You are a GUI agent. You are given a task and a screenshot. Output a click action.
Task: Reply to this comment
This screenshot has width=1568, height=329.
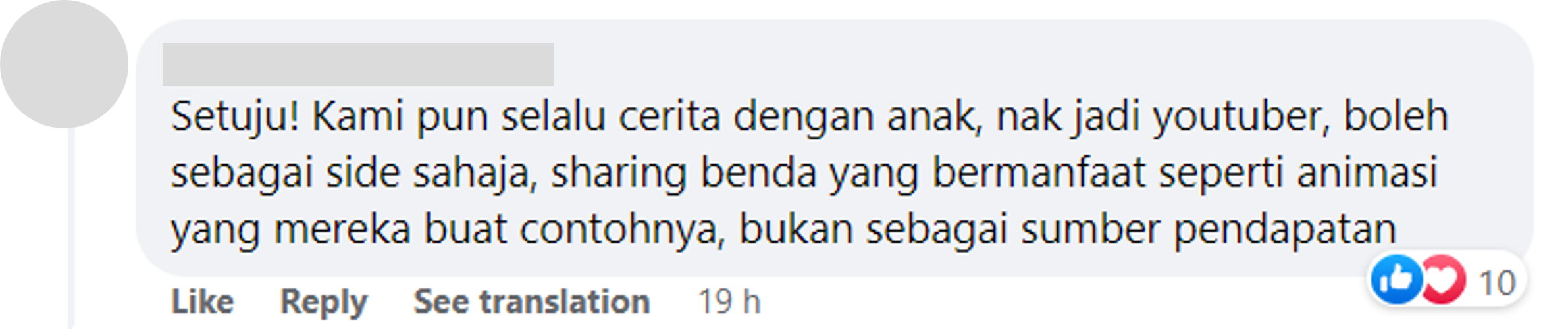[x=323, y=303]
